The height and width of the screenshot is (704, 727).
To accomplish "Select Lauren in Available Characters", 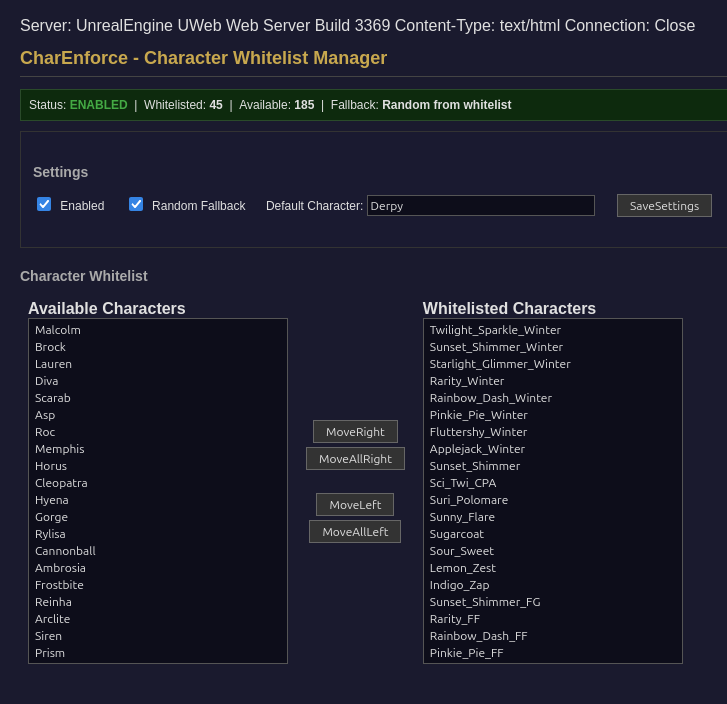I will pyautogui.click(x=158, y=364).
